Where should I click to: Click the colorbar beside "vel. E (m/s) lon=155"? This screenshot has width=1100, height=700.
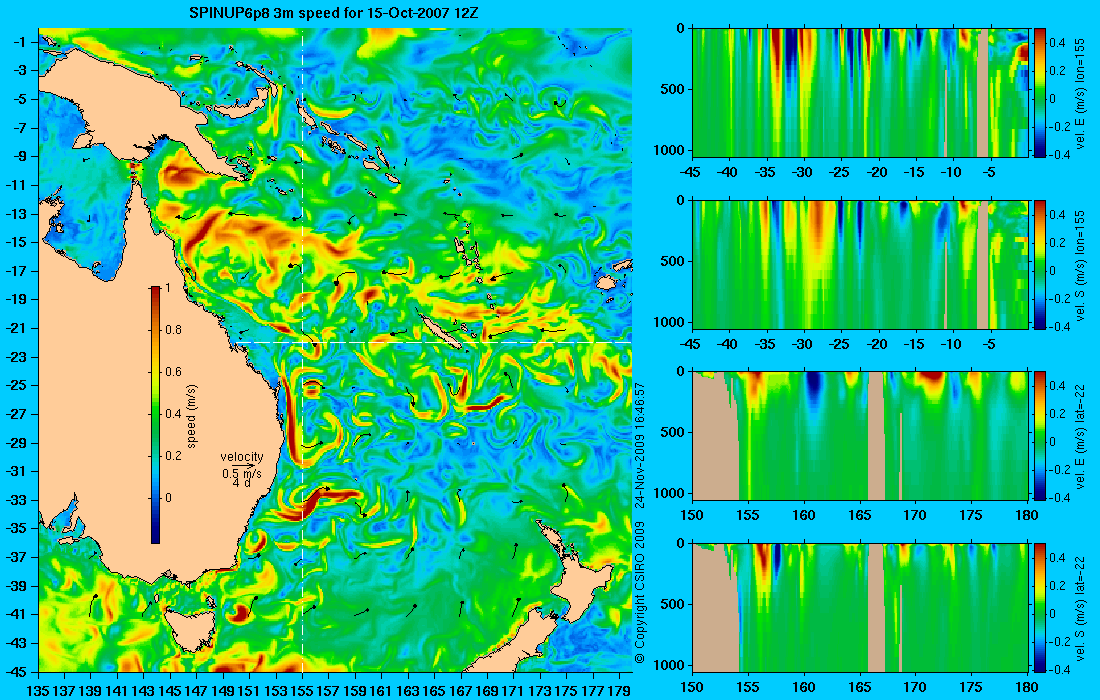pos(1039,93)
